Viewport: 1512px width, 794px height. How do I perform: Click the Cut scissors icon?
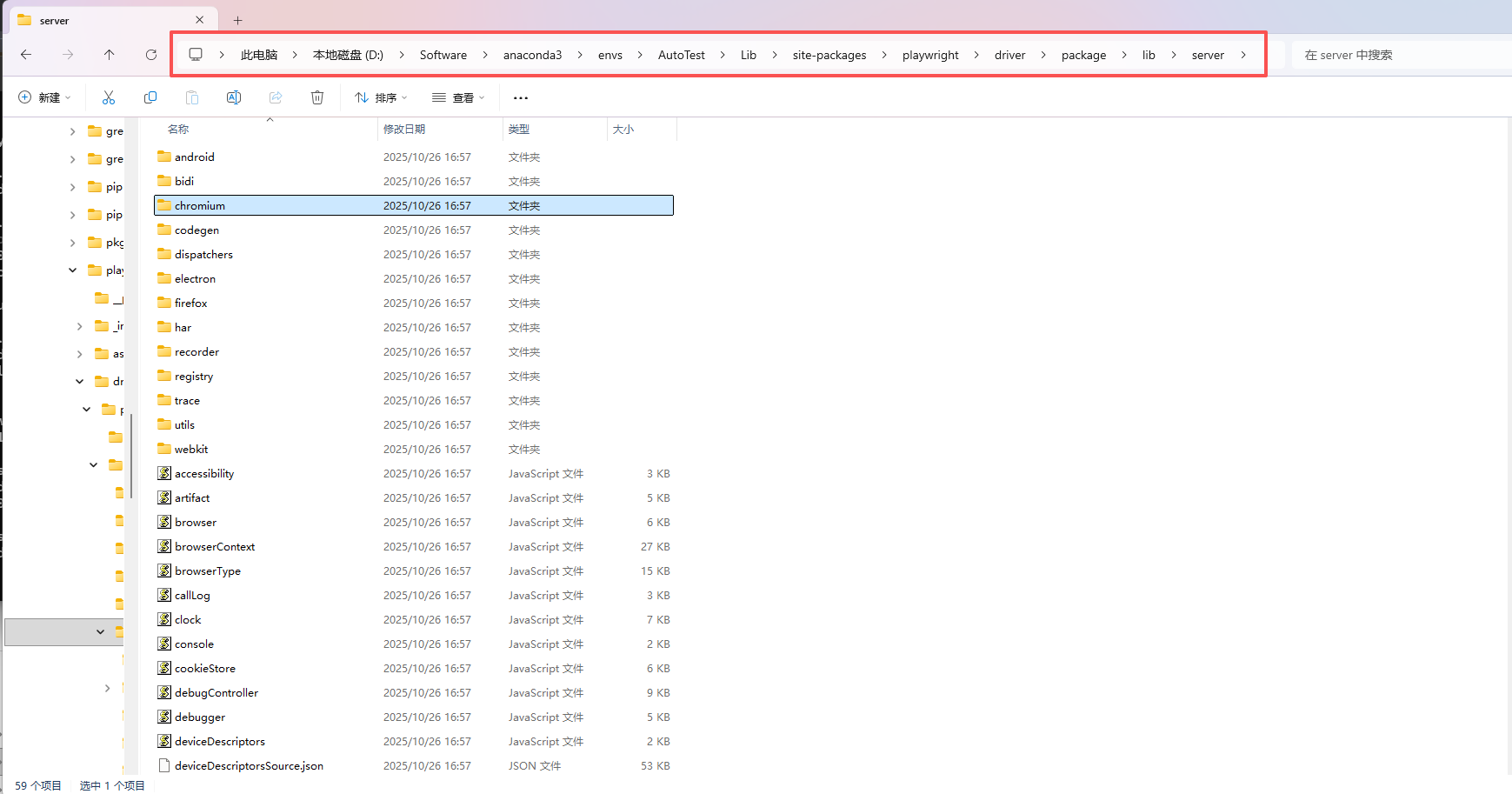pos(109,97)
